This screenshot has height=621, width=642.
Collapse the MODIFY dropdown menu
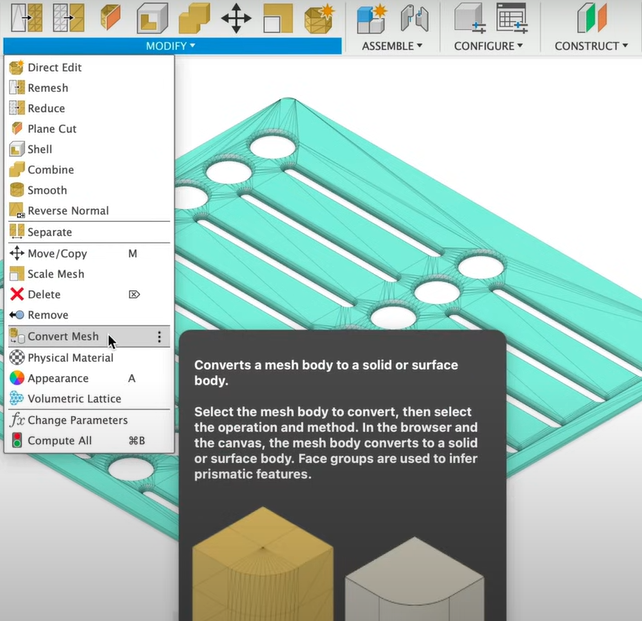point(171,46)
